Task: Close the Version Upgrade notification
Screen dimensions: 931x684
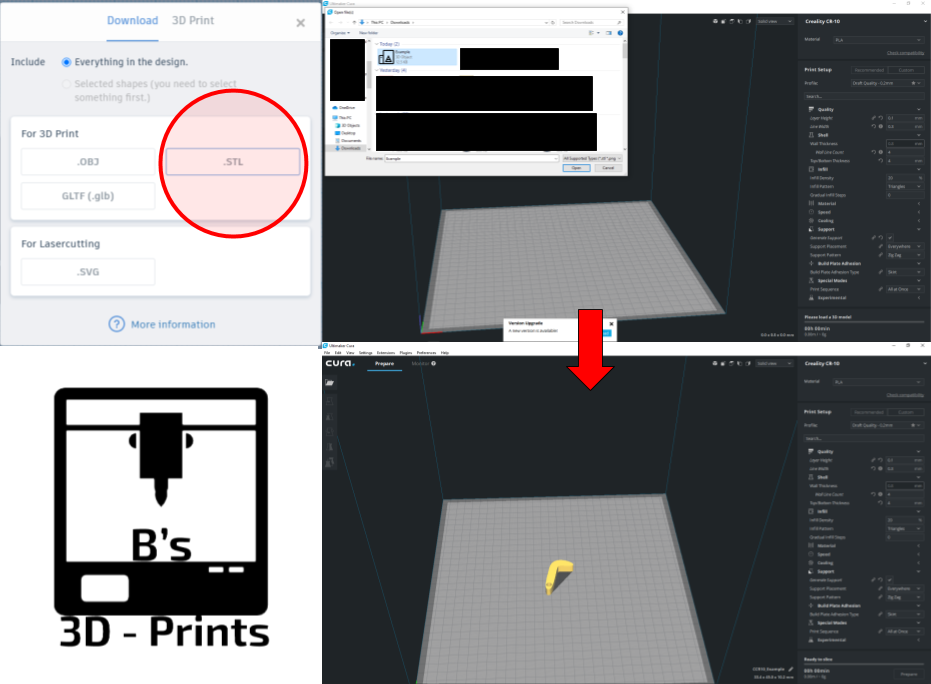Action: click(x=611, y=324)
